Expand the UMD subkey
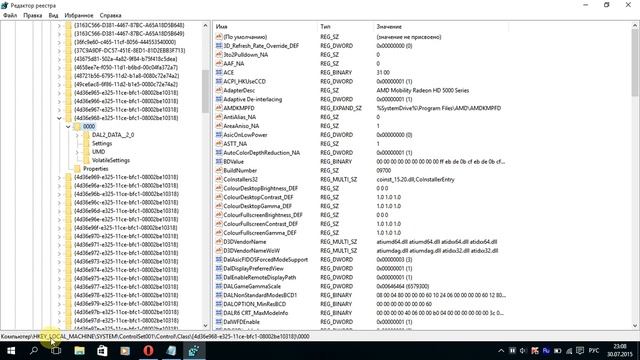640x360 pixels. pos(77,152)
